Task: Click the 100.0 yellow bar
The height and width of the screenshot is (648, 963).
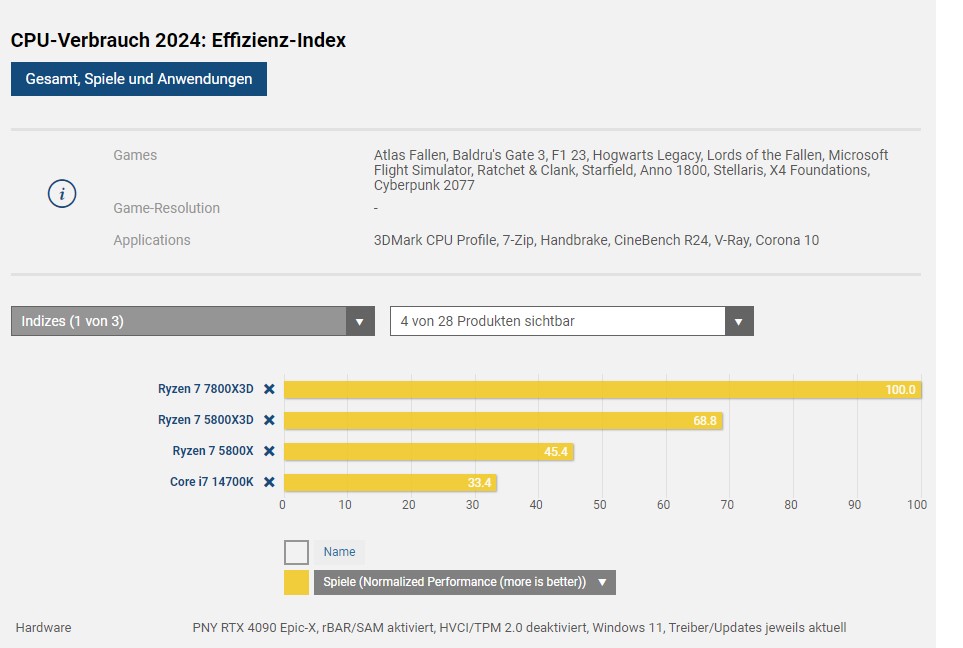Action: (x=603, y=389)
